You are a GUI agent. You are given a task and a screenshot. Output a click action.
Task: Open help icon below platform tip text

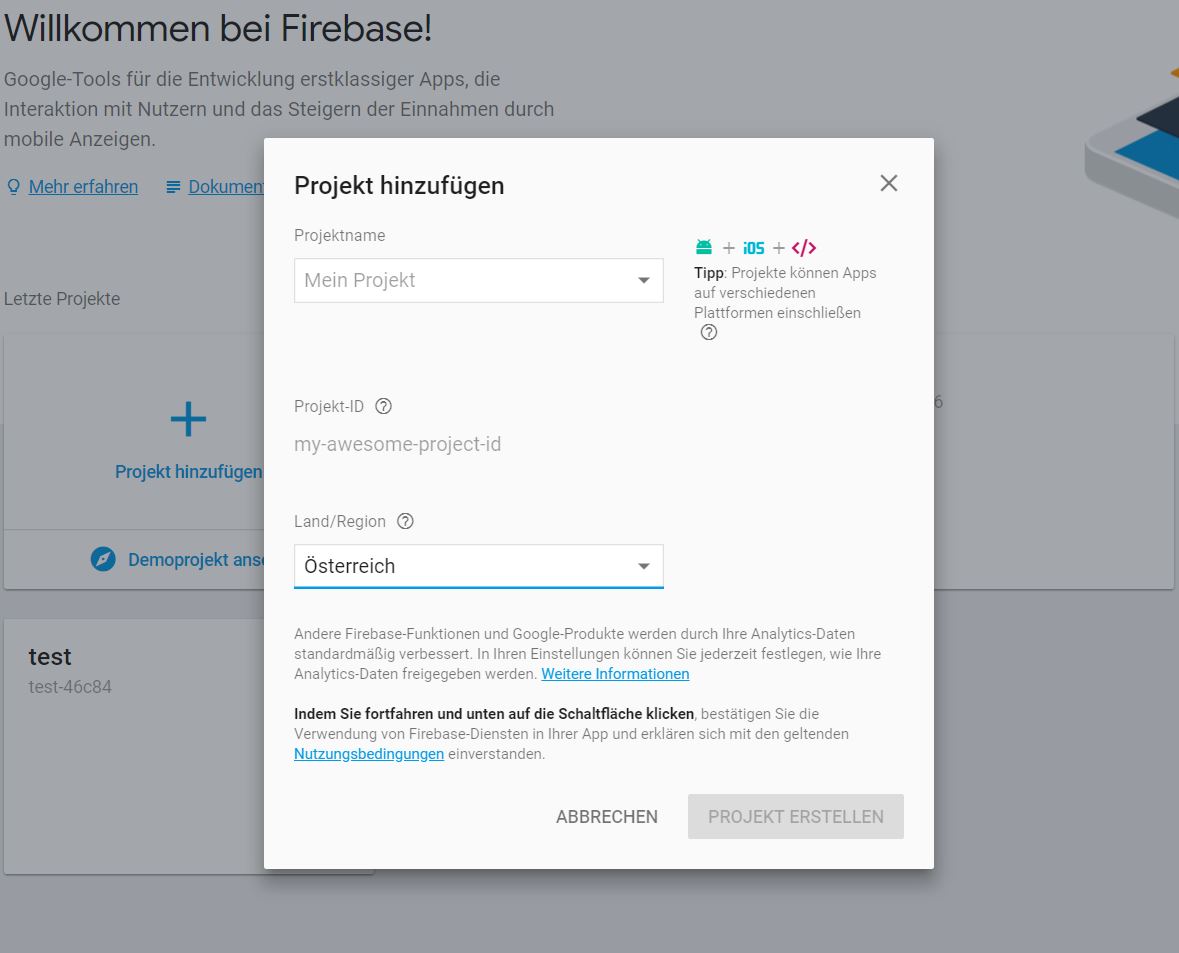(x=708, y=332)
